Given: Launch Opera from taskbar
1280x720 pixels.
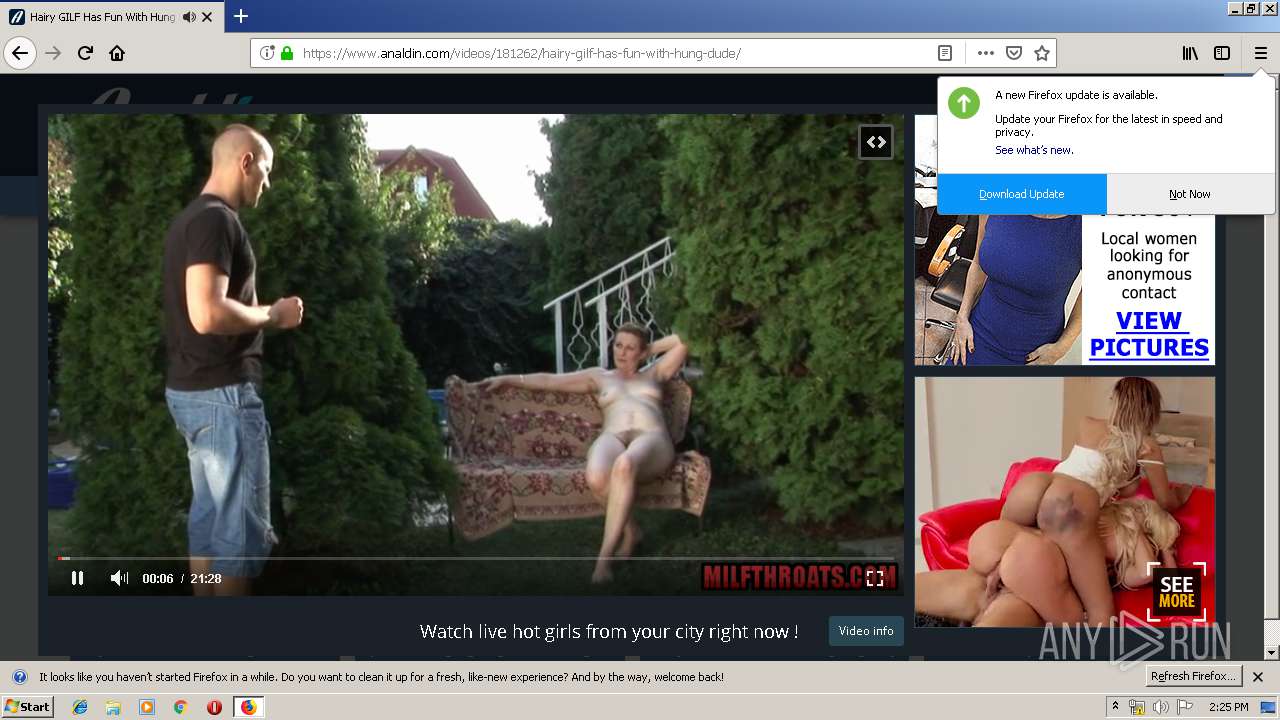Looking at the screenshot, I should click(214, 707).
